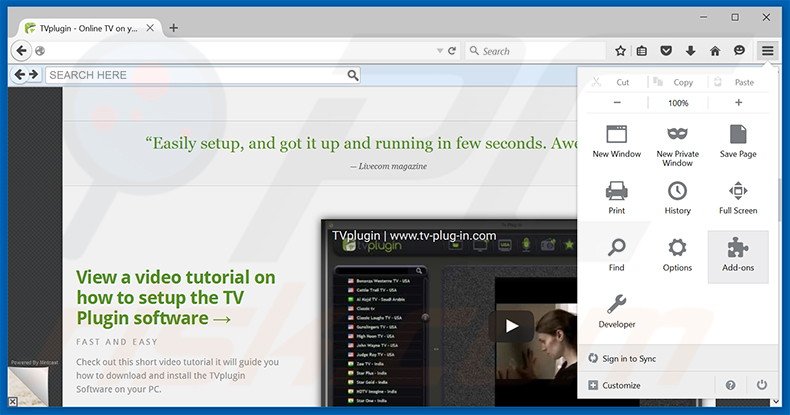Viewport: 790px width, 415px height.
Task: Click the Hello chat smiley icon
Action: [739, 50]
